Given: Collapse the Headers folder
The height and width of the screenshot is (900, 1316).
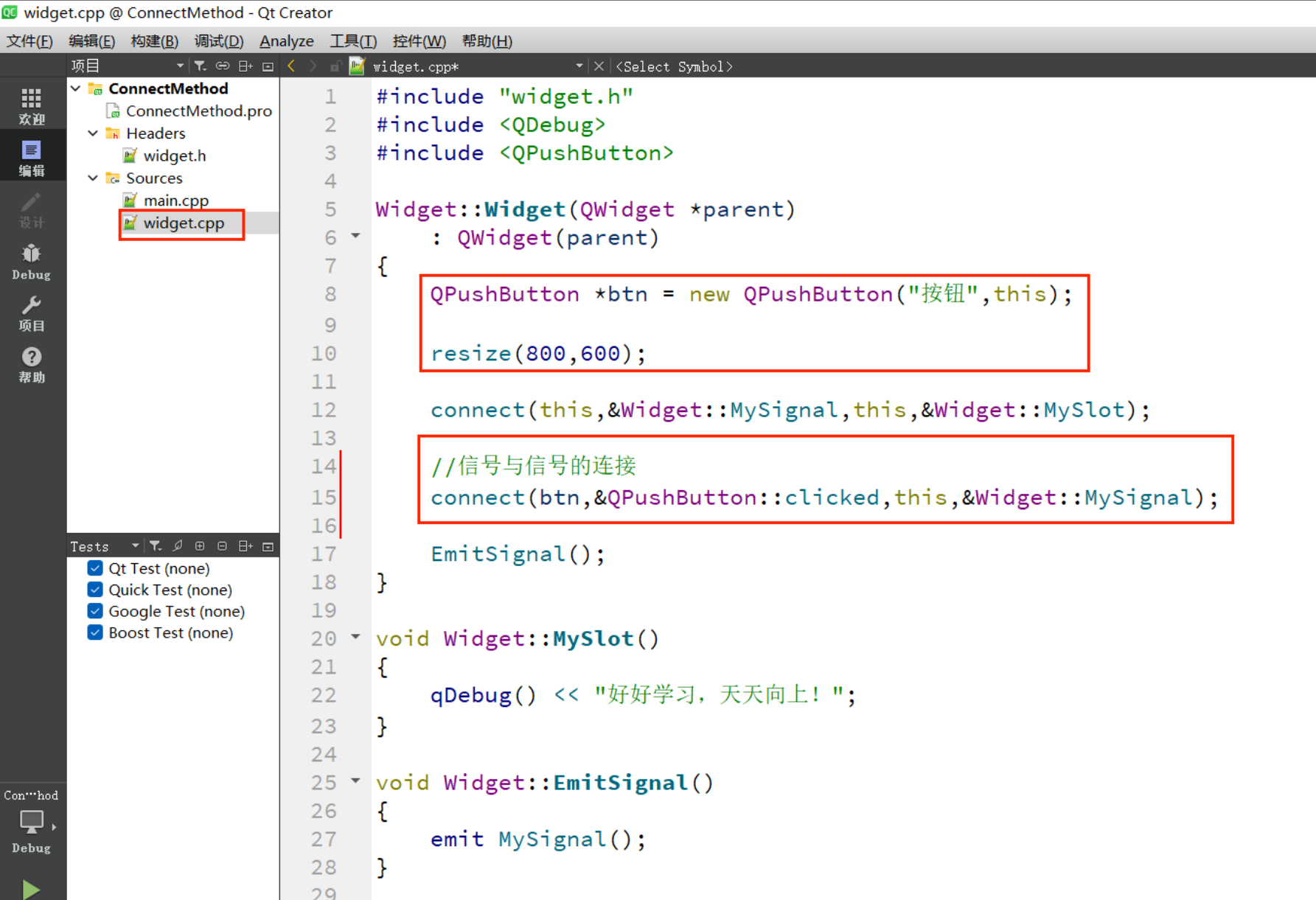Looking at the screenshot, I should [x=93, y=133].
